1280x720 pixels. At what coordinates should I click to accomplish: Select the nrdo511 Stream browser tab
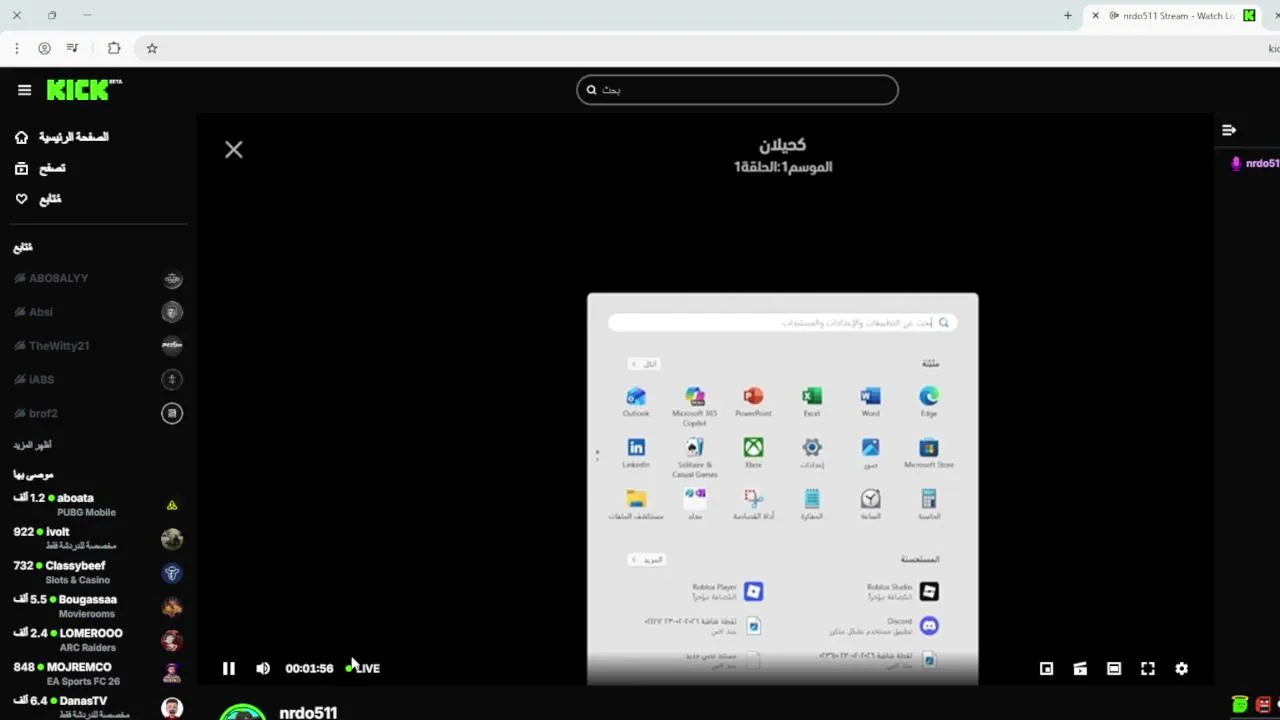click(x=1172, y=16)
